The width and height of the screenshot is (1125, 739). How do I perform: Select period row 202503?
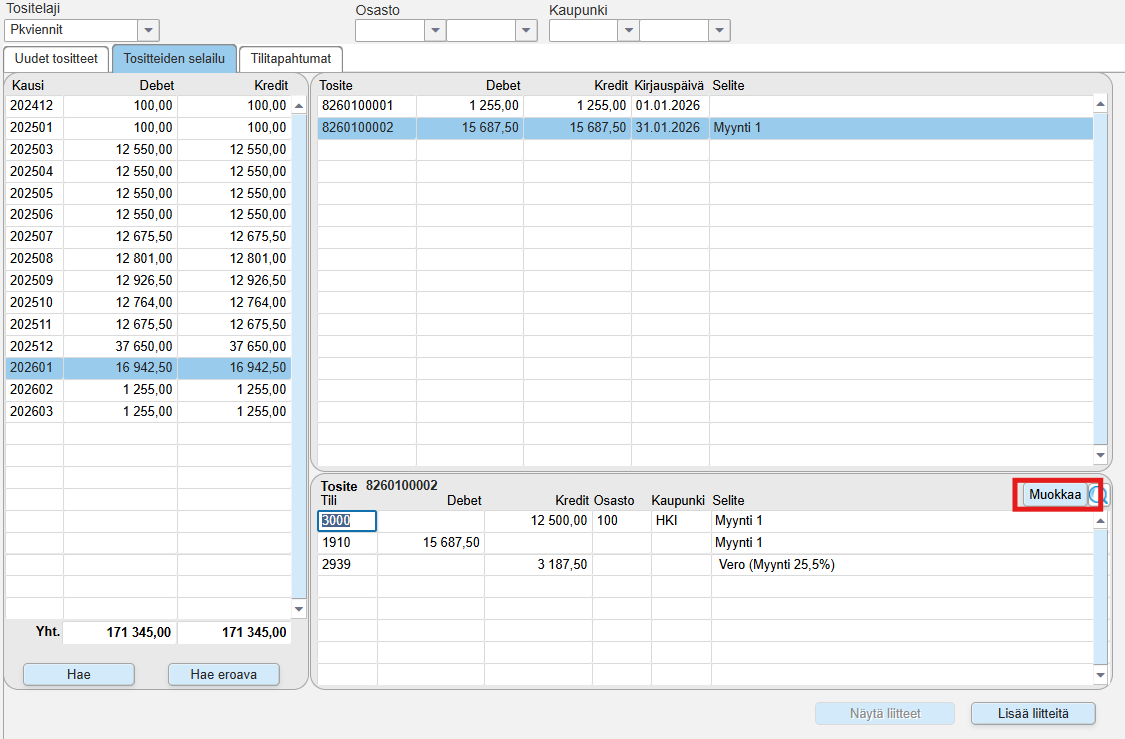click(x=149, y=149)
